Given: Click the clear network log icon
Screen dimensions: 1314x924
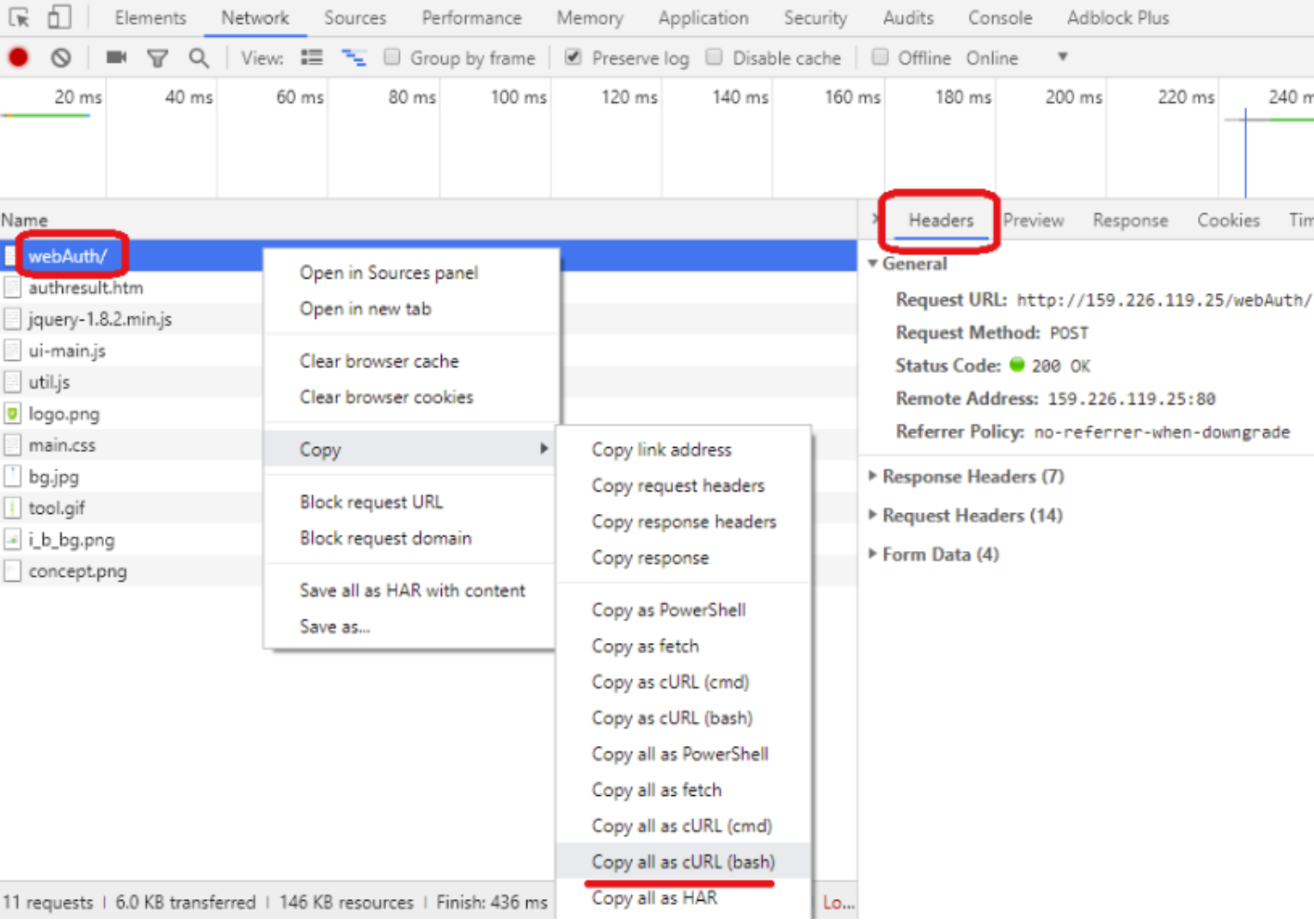Looking at the screenshot, I should 60,58.
